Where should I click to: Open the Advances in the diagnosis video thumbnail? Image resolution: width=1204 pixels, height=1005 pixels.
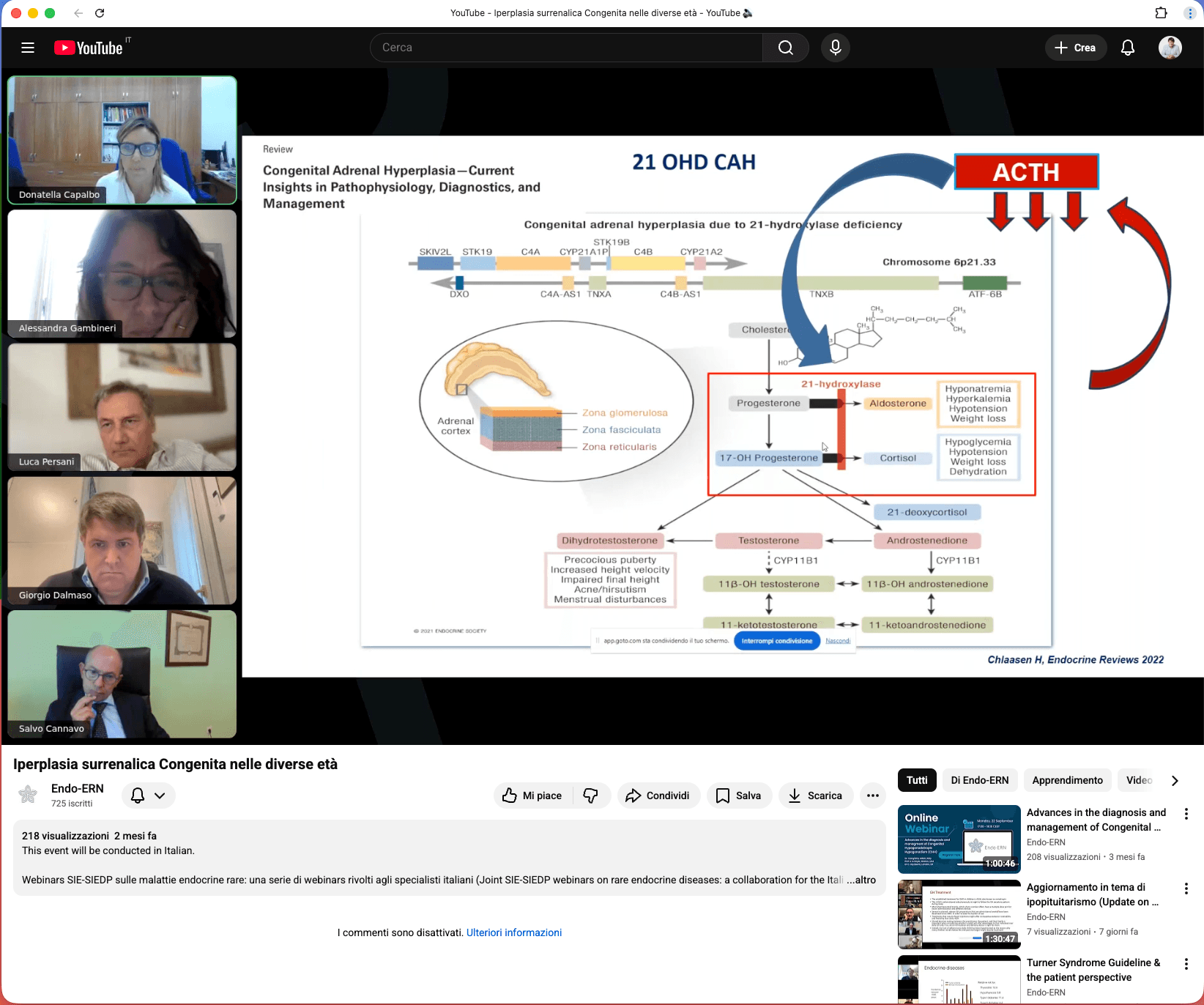pos(959,839)
